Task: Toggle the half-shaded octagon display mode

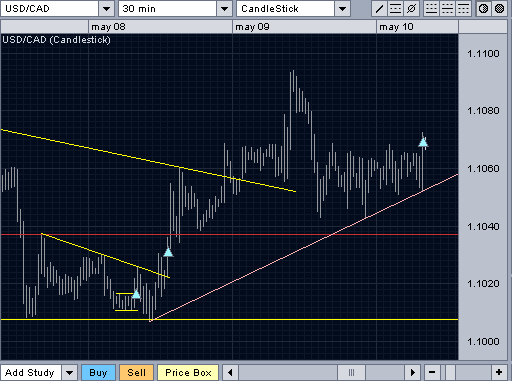Action: 483,8
